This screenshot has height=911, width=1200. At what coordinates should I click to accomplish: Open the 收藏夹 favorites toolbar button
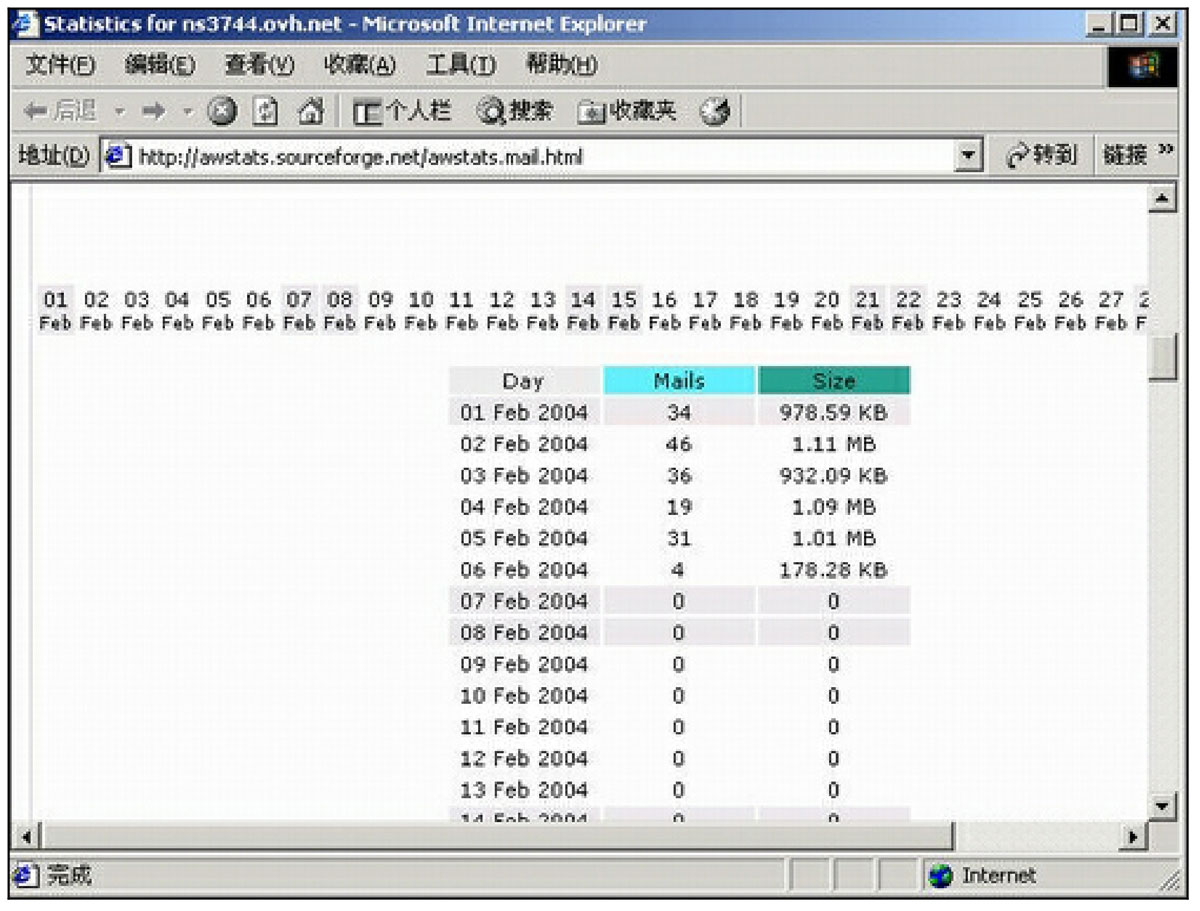click(627, 111)
